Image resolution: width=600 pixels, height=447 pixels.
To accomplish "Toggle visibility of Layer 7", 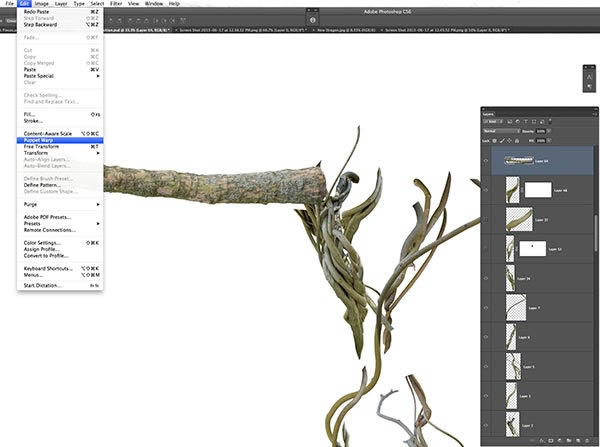I will (486, 308).
